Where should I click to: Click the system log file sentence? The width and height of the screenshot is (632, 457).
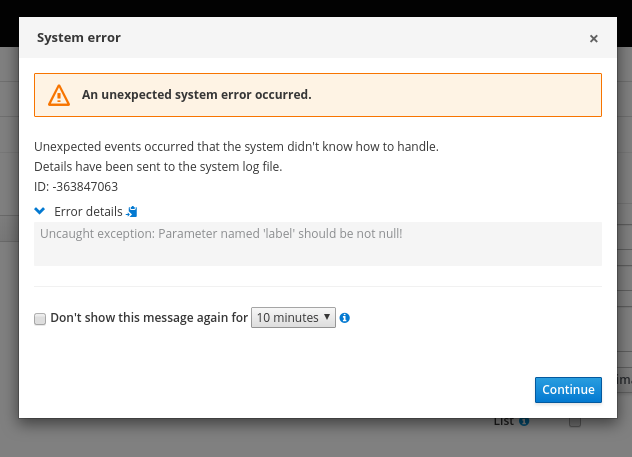coord(158,166)
